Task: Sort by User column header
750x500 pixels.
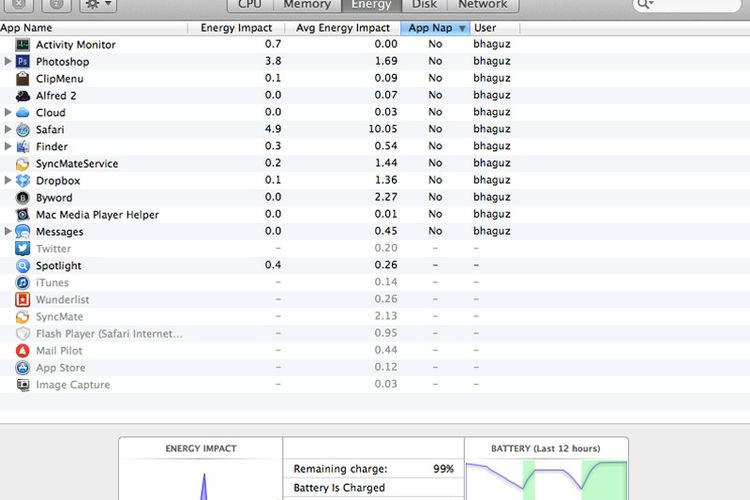Action: (495, 28)
